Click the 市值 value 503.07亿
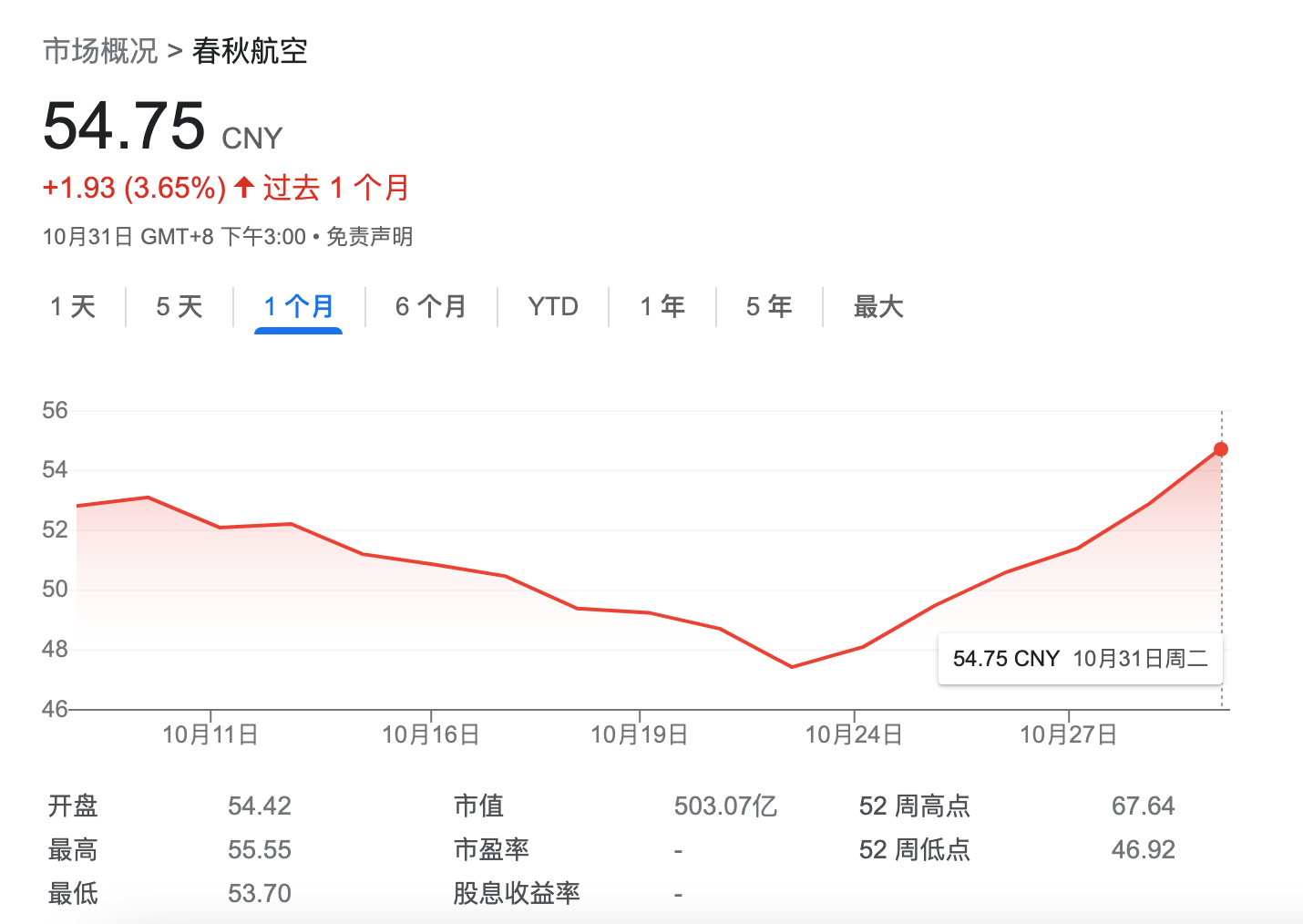1303x924 pixels. click(725, 806)
